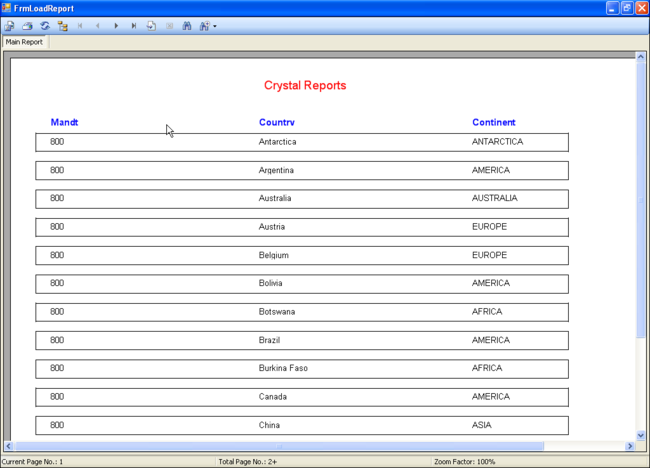This screenshot has width=650, height=468.
Task: Click AMERICA in the Brazil row
Action: (x=491, y=340)
